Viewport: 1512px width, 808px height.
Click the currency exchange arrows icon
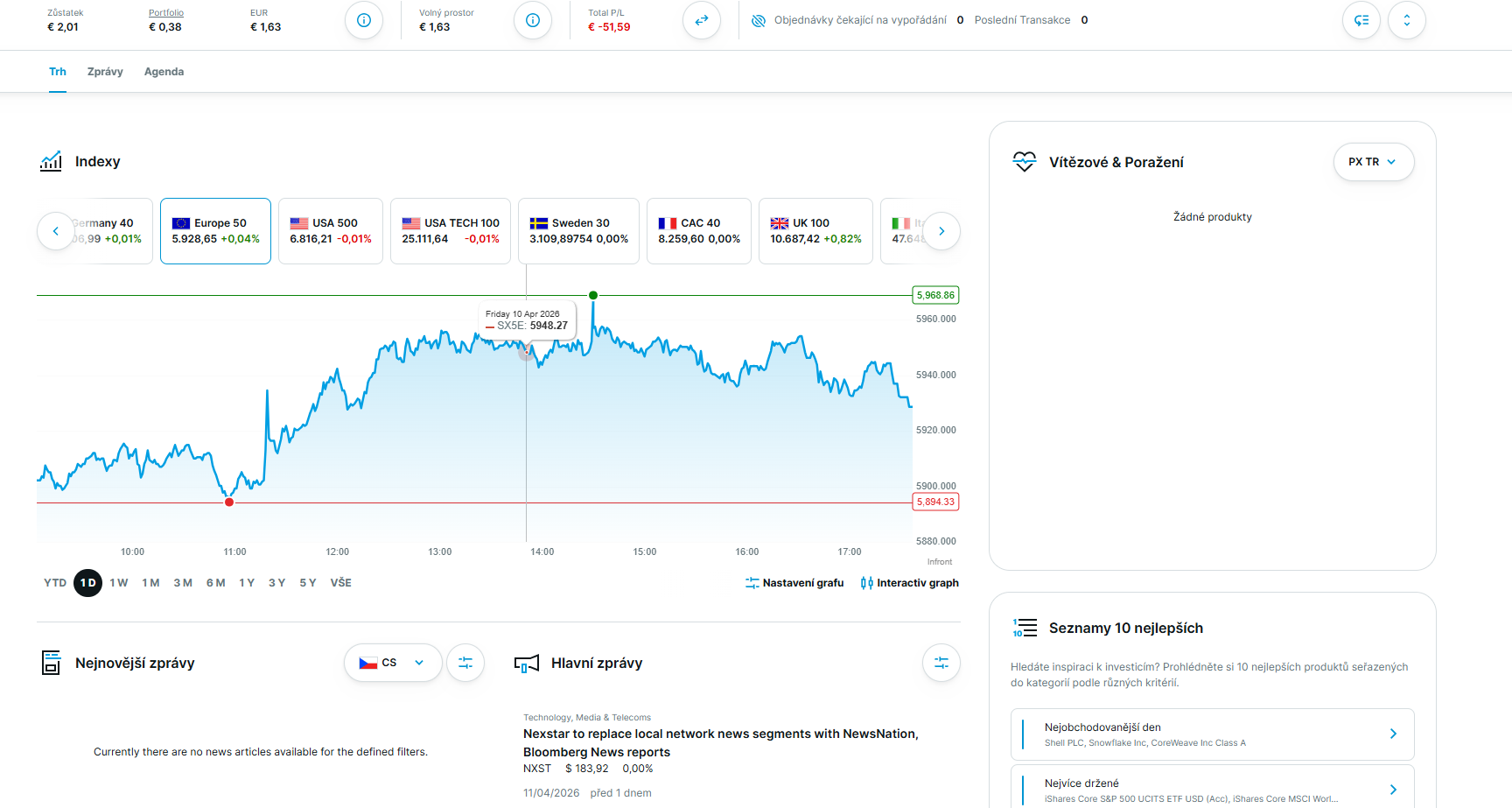[x=702, y=19]
